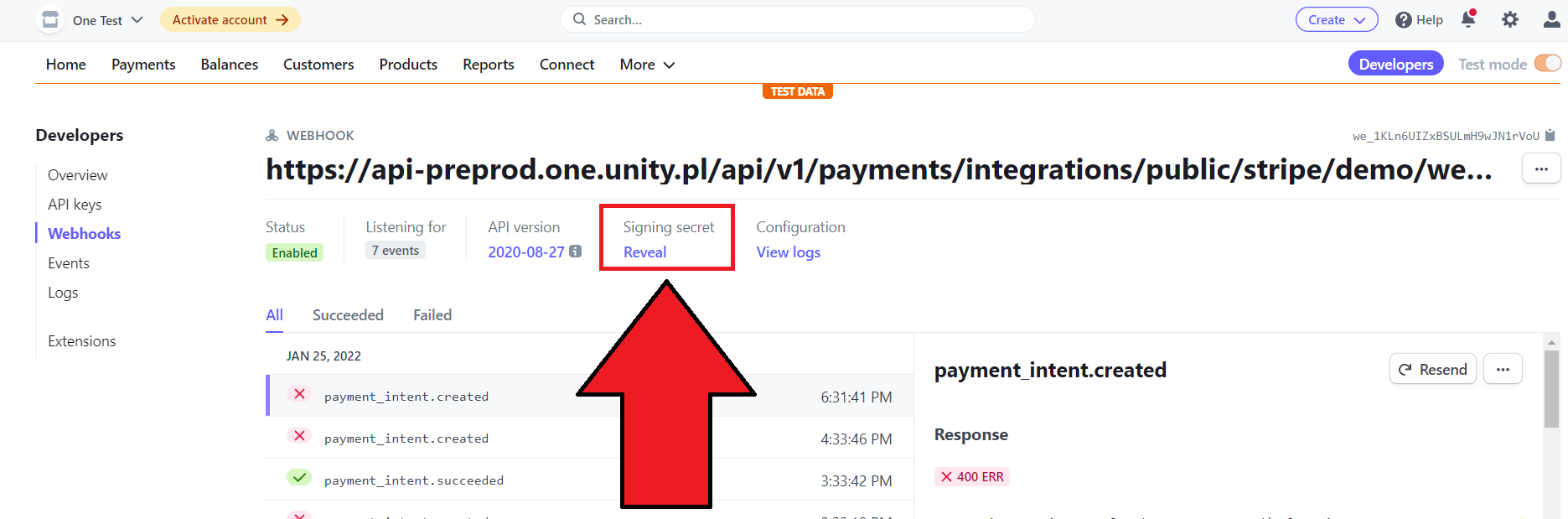The image size is (1568, 519).
Task: Open the Payments section
Action: click(x=143, y=65)
